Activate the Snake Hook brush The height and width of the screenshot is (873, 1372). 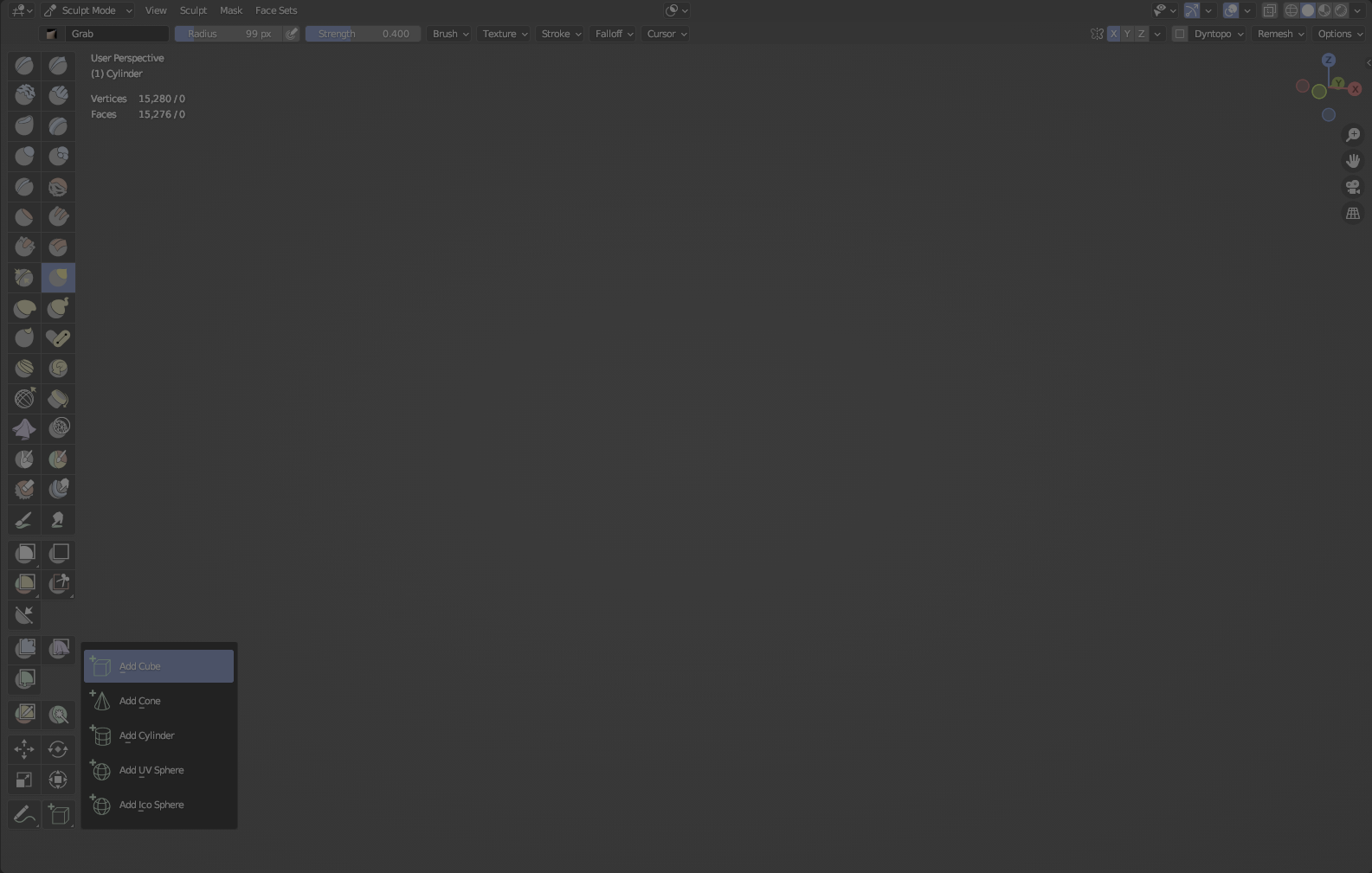[58, 307]
